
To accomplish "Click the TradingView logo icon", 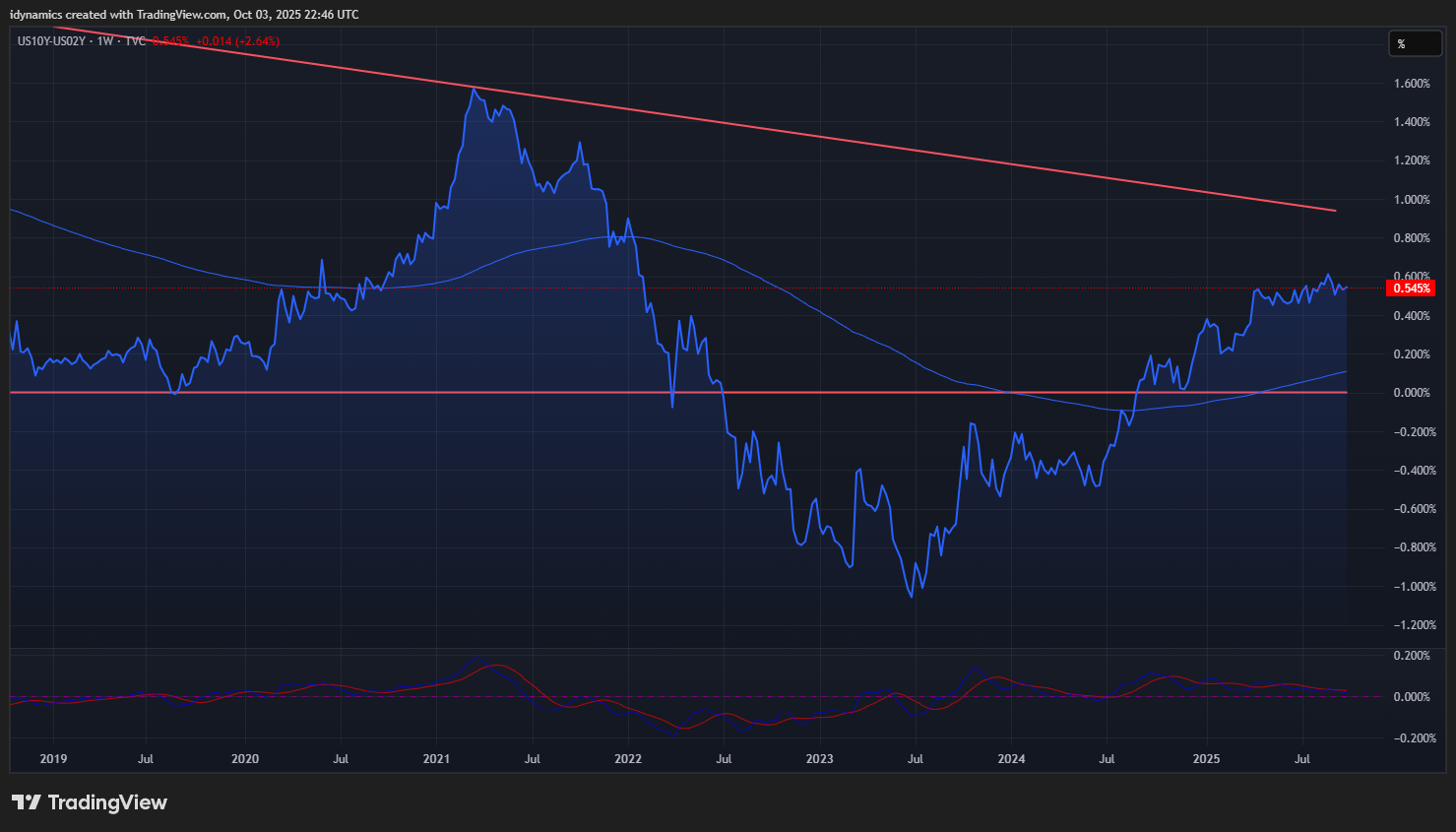I will click(27, 802).
